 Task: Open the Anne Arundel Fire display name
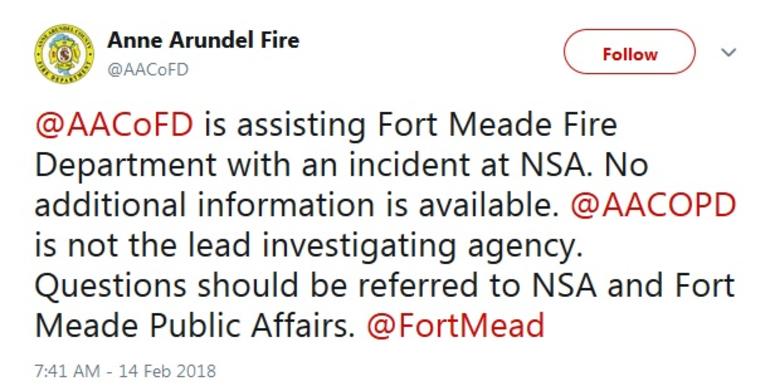(203, 41)
